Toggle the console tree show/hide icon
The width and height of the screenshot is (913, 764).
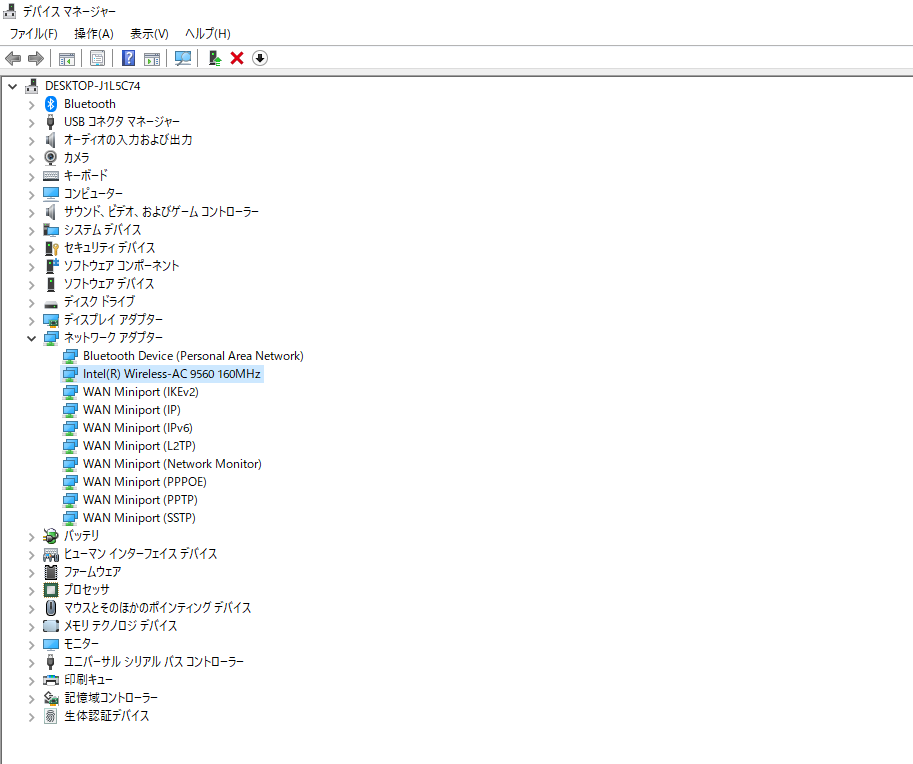pyautogui.click(x=67, y=58)
